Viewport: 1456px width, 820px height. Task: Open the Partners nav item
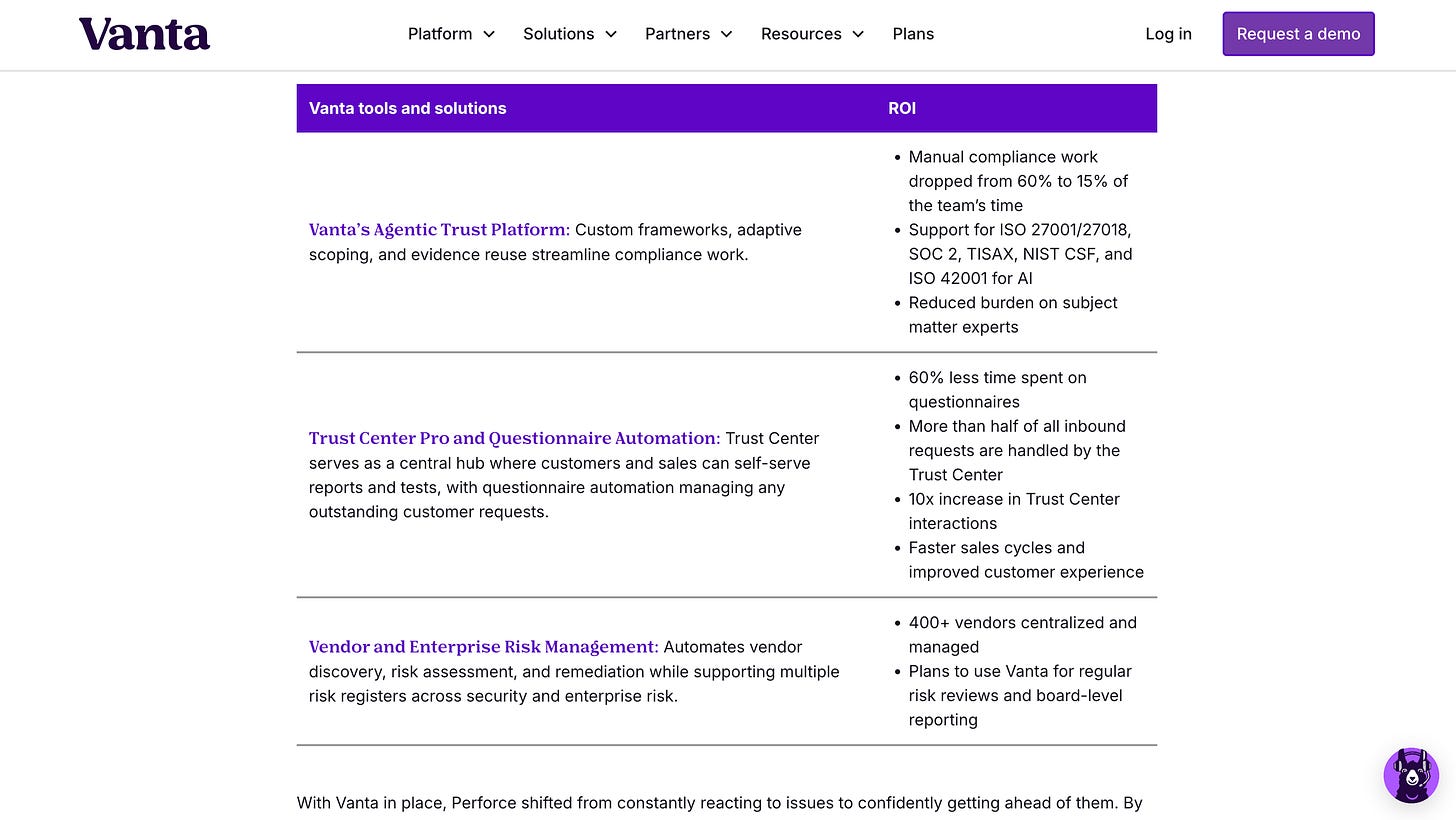coord(677,34)
